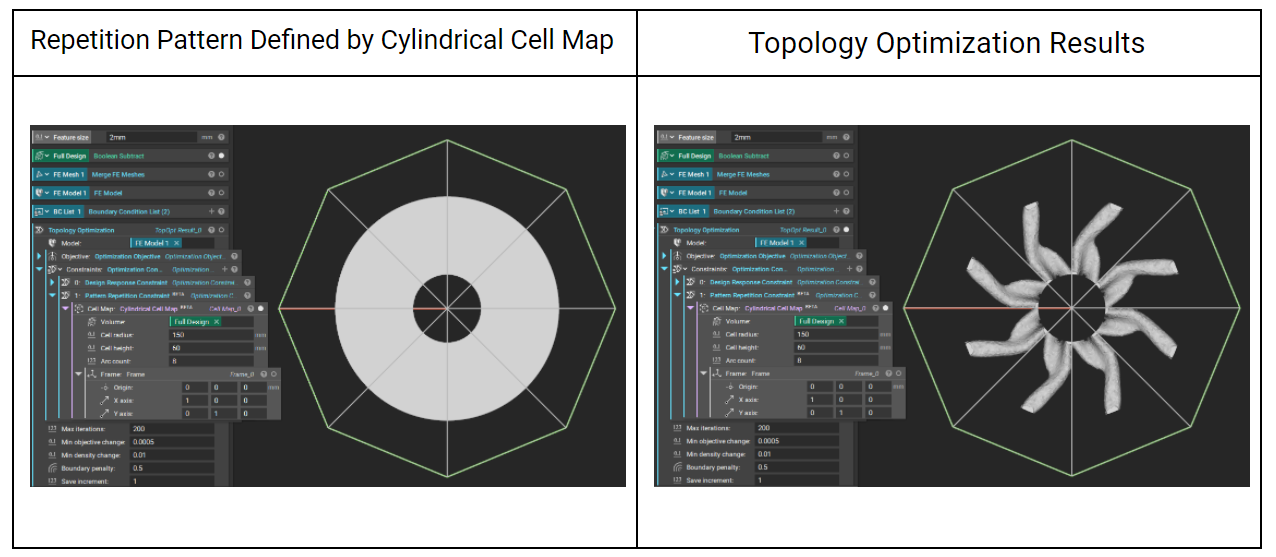The height and width of the screenshot is (557, 1276).
Task: Expand the Objective row in left screenshot
Action: tap(39, 256)
